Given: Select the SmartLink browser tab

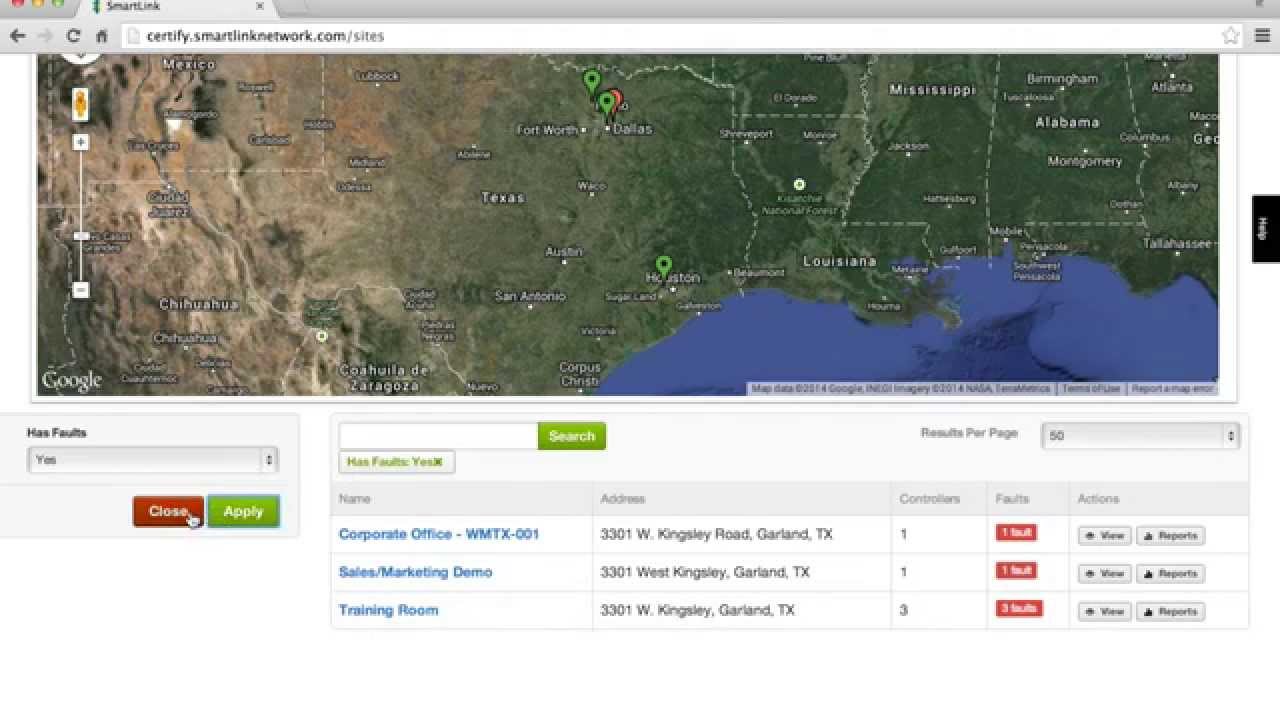Looking at the screenshot, I should [178, 7].
